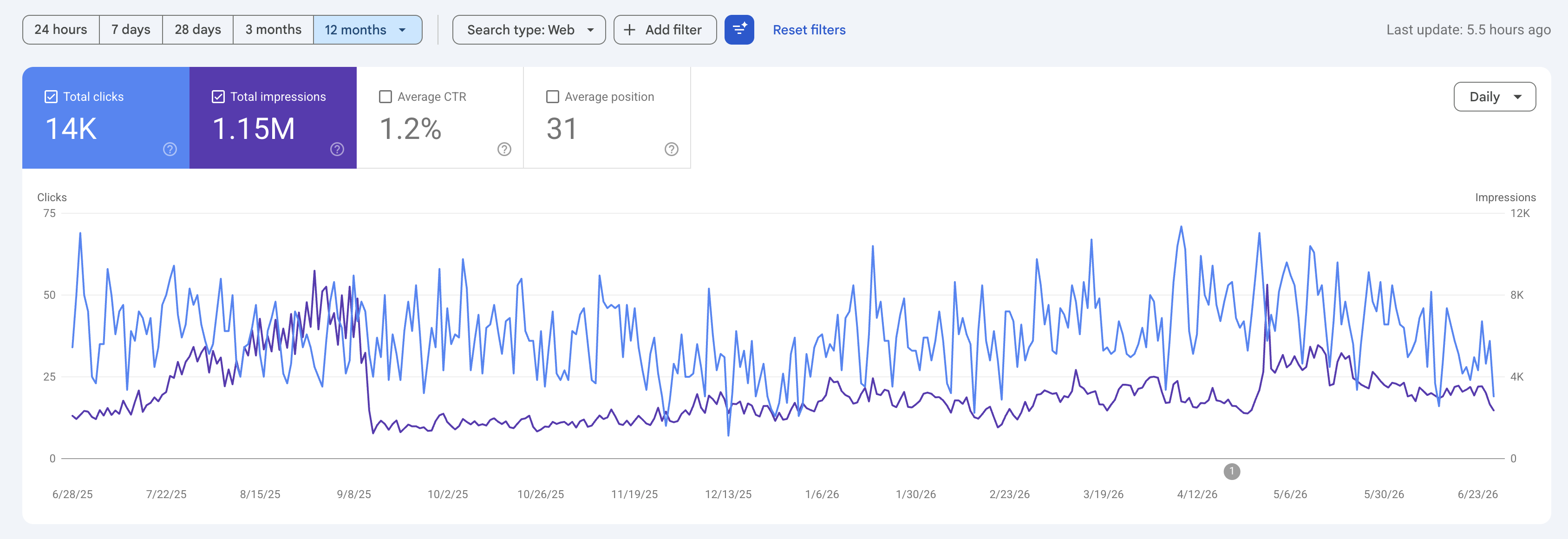The image size is (1568, 539).
Task: Open help for Average CTR metric
Action: point(504,149)
